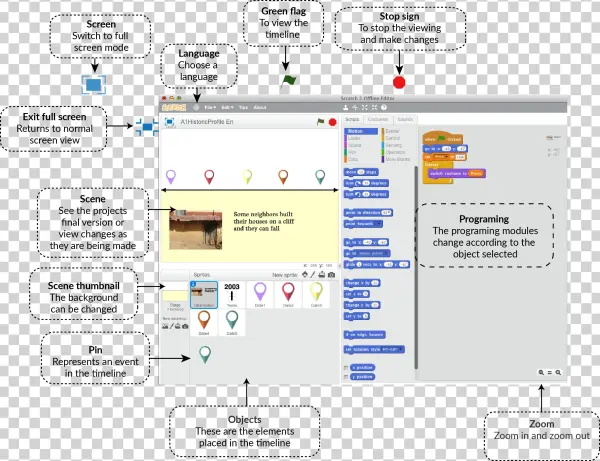This screenshot has height=461, width=600.
Task: Open the globe language chooser
Action: tap(198, 107)
